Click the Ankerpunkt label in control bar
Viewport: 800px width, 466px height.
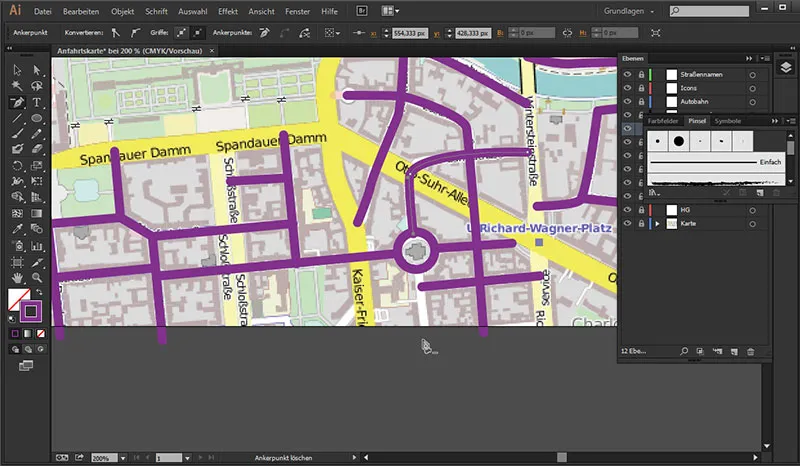30,33
